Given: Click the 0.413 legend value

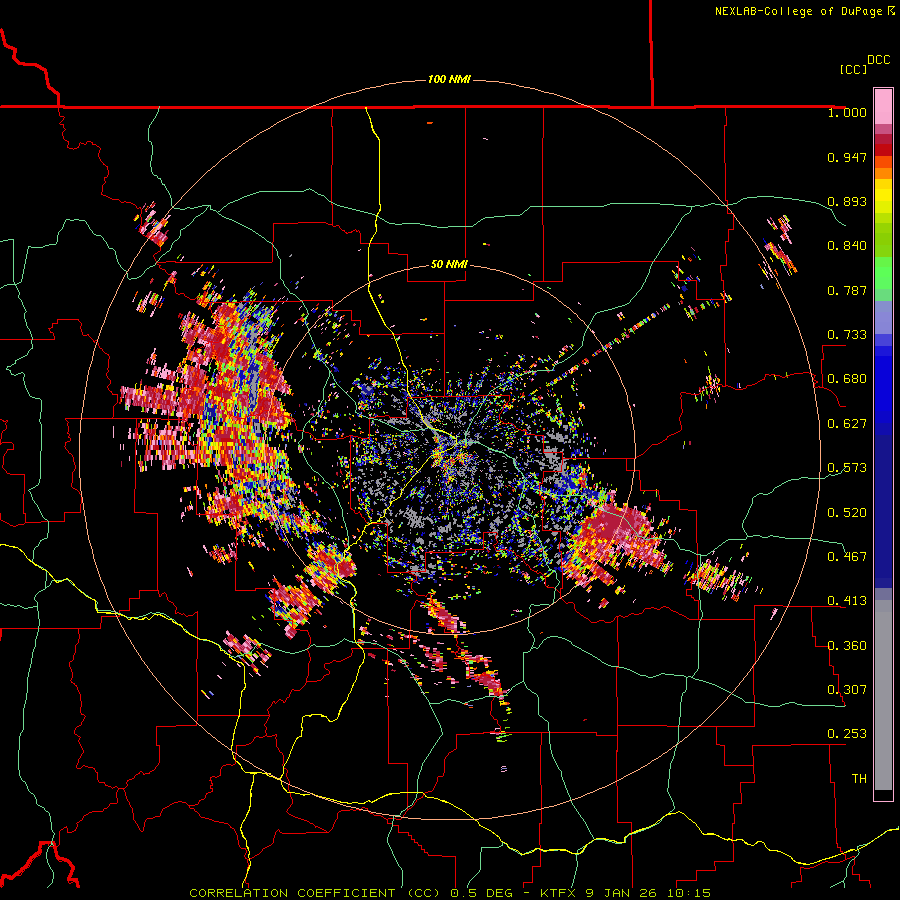Looking at the screenshot, I should pyautogui.click(x=847, y=601).
